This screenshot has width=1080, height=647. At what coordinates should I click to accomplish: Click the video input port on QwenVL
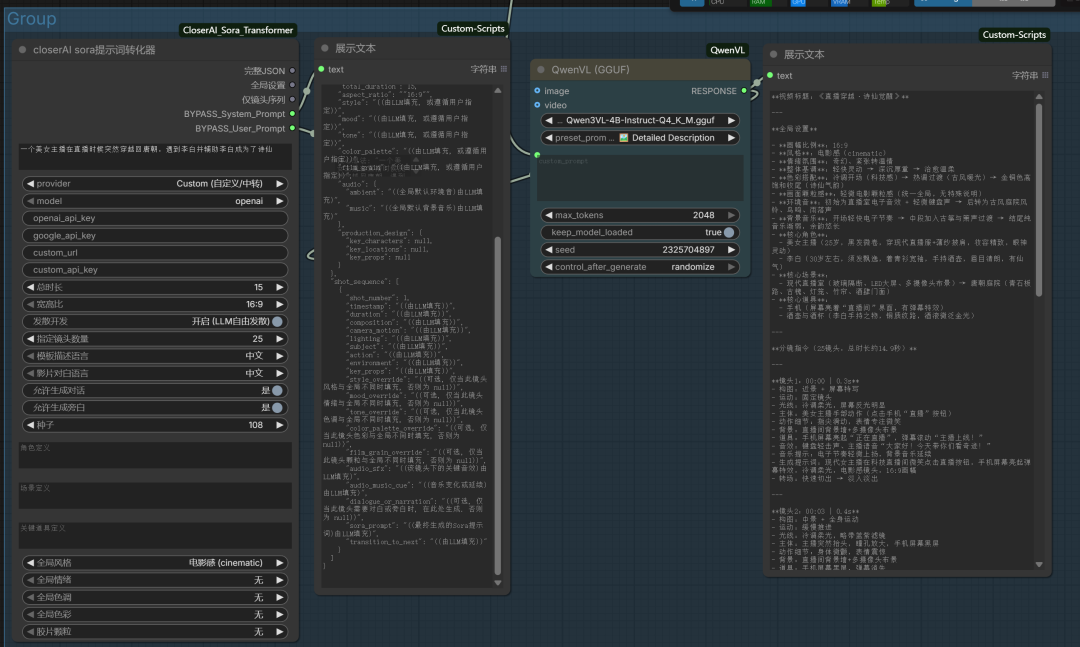[x=536, y=105]
